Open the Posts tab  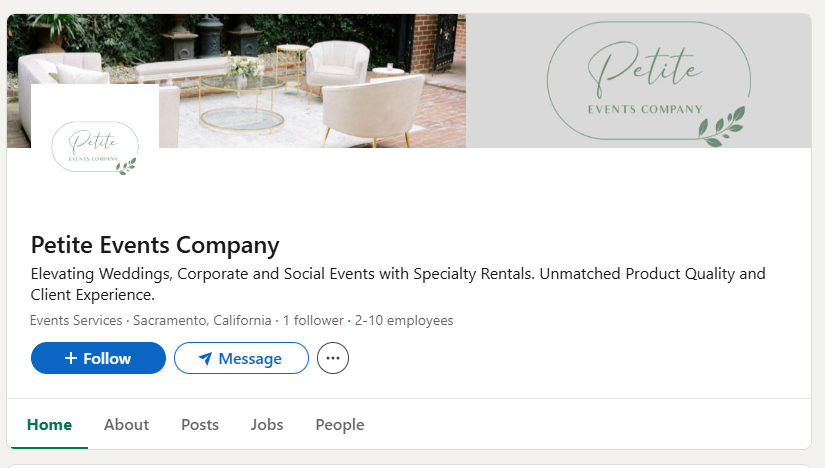(200, 425)
